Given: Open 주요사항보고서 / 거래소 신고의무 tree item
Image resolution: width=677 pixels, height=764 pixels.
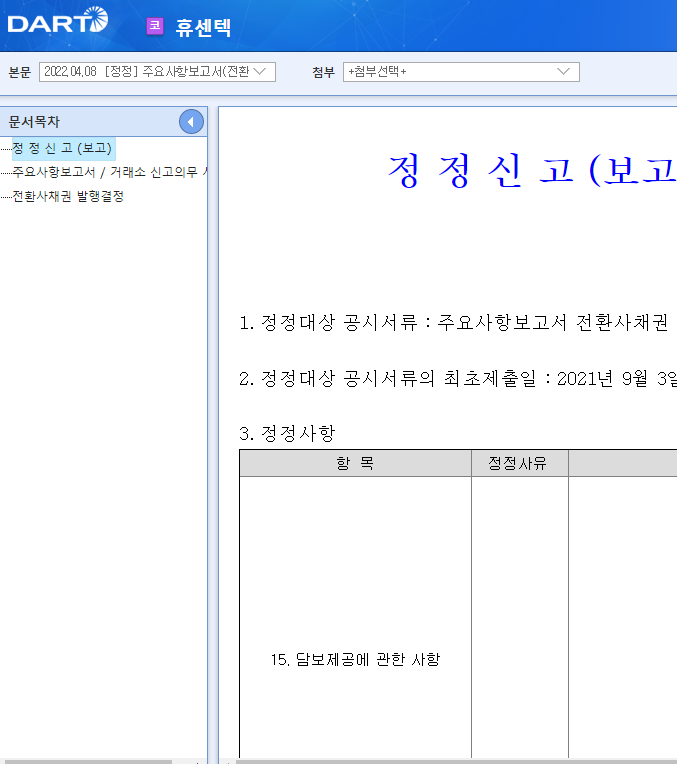Looking at the screenshot, I should (x=110, y=172).
